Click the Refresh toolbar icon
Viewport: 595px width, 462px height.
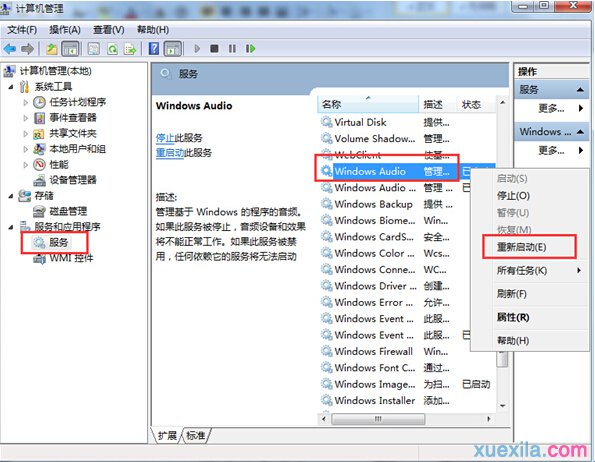coord(112,49)
